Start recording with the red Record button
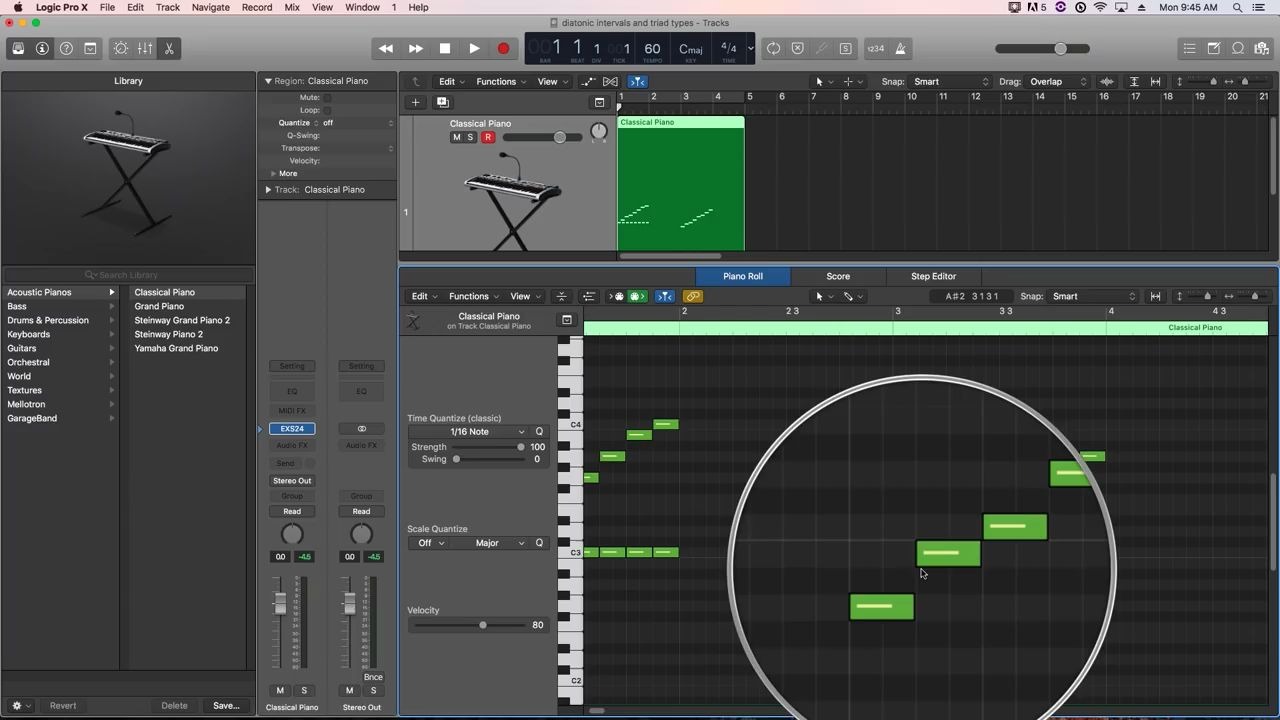The image size is (1280, 720). 503,48
